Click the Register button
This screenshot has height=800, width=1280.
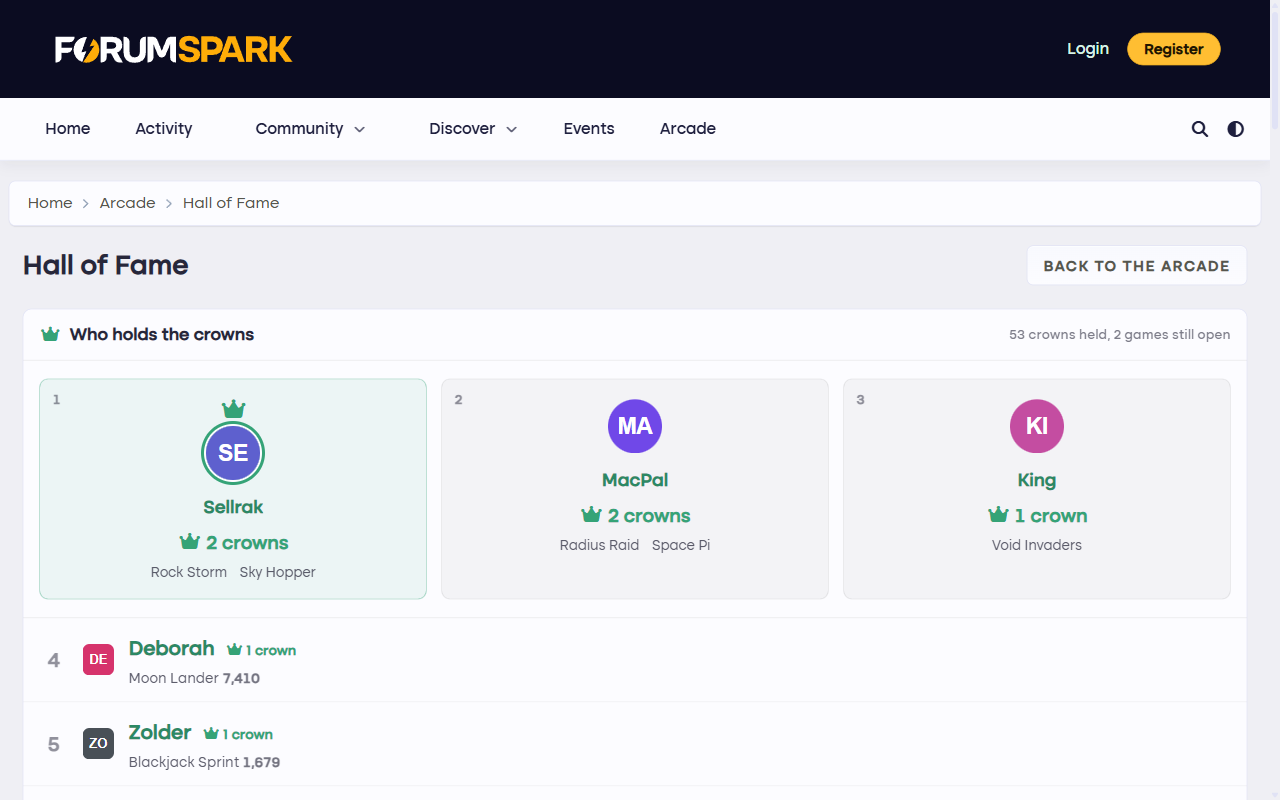[1174, 49]
